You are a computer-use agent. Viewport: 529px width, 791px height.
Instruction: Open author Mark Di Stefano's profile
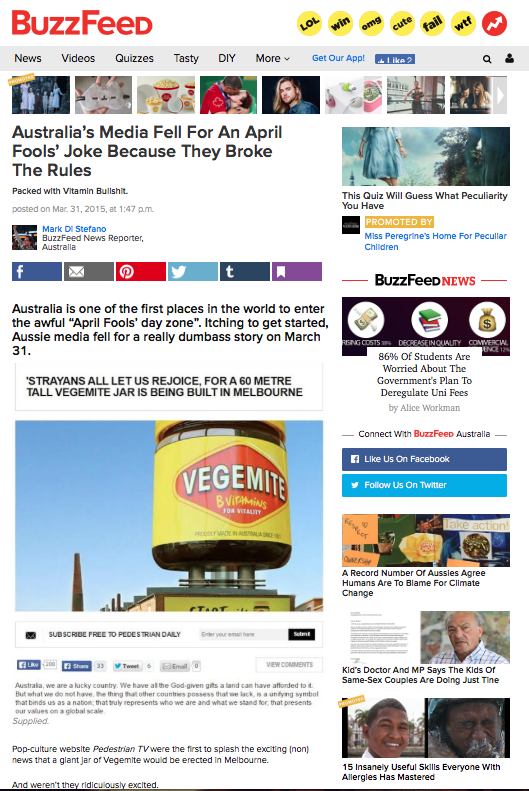click(74, 229)
